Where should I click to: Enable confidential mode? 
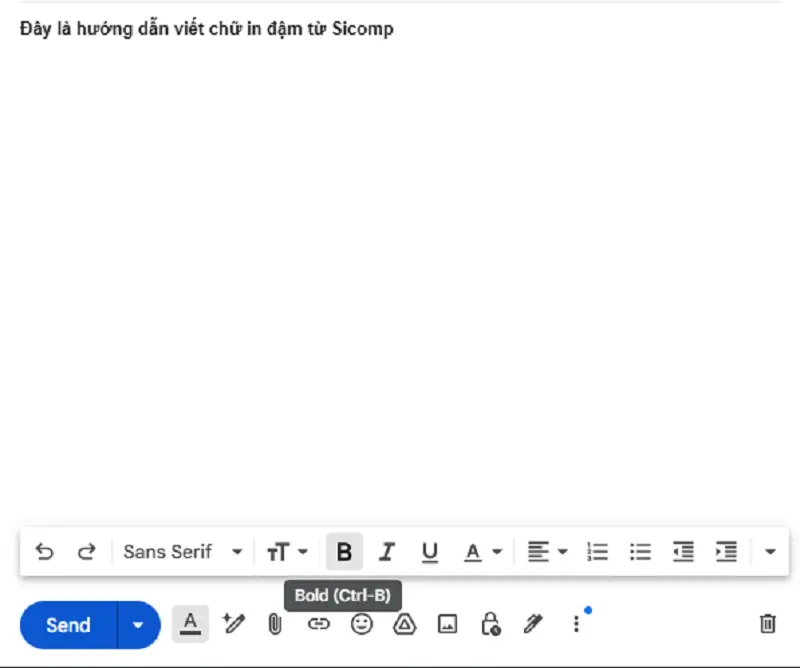coord(490,624)
